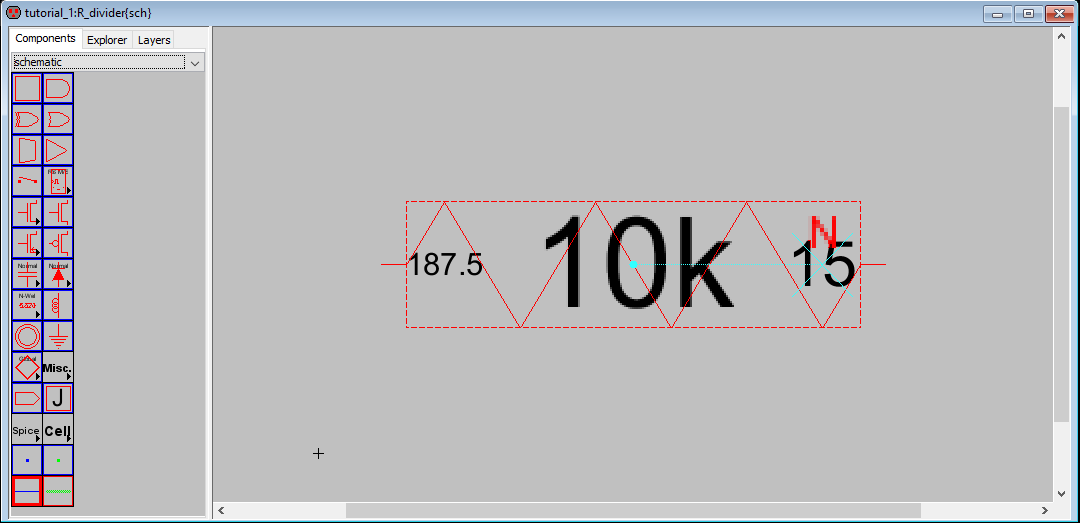Select the blue wire pin node
Viewport: 1080px width, 523px height.
(27, 460)
